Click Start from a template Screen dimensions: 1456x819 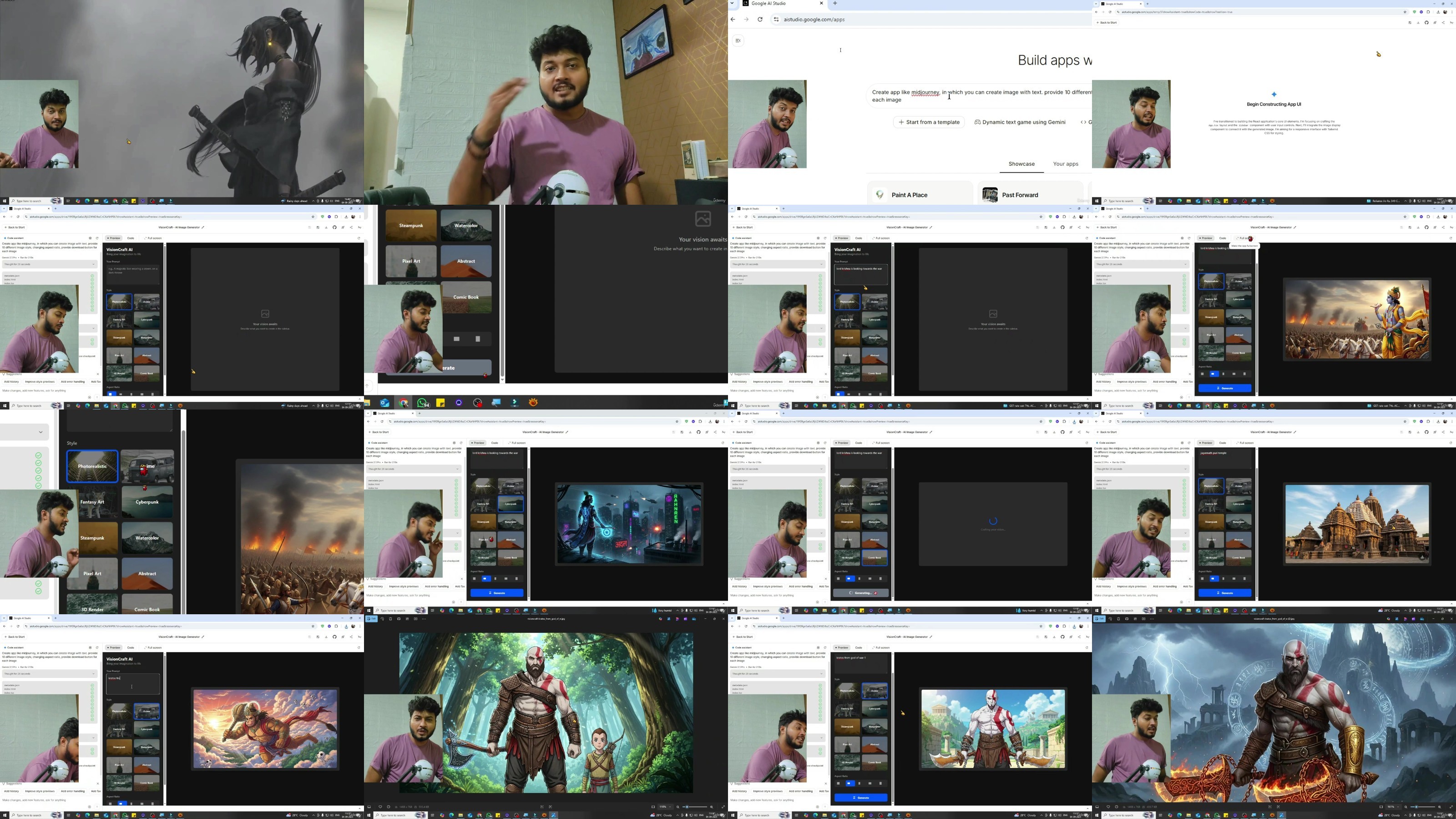point(929,122)
